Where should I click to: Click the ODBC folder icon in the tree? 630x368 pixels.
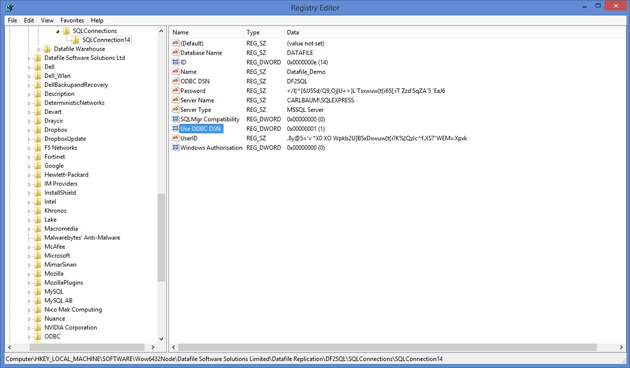tap(38, 337)
